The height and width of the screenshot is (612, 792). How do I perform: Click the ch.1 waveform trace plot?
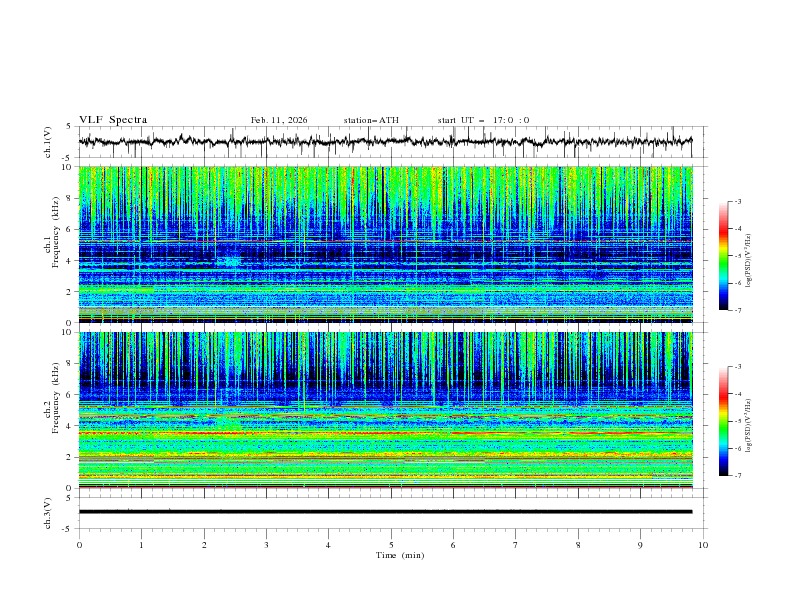[386, 142]
